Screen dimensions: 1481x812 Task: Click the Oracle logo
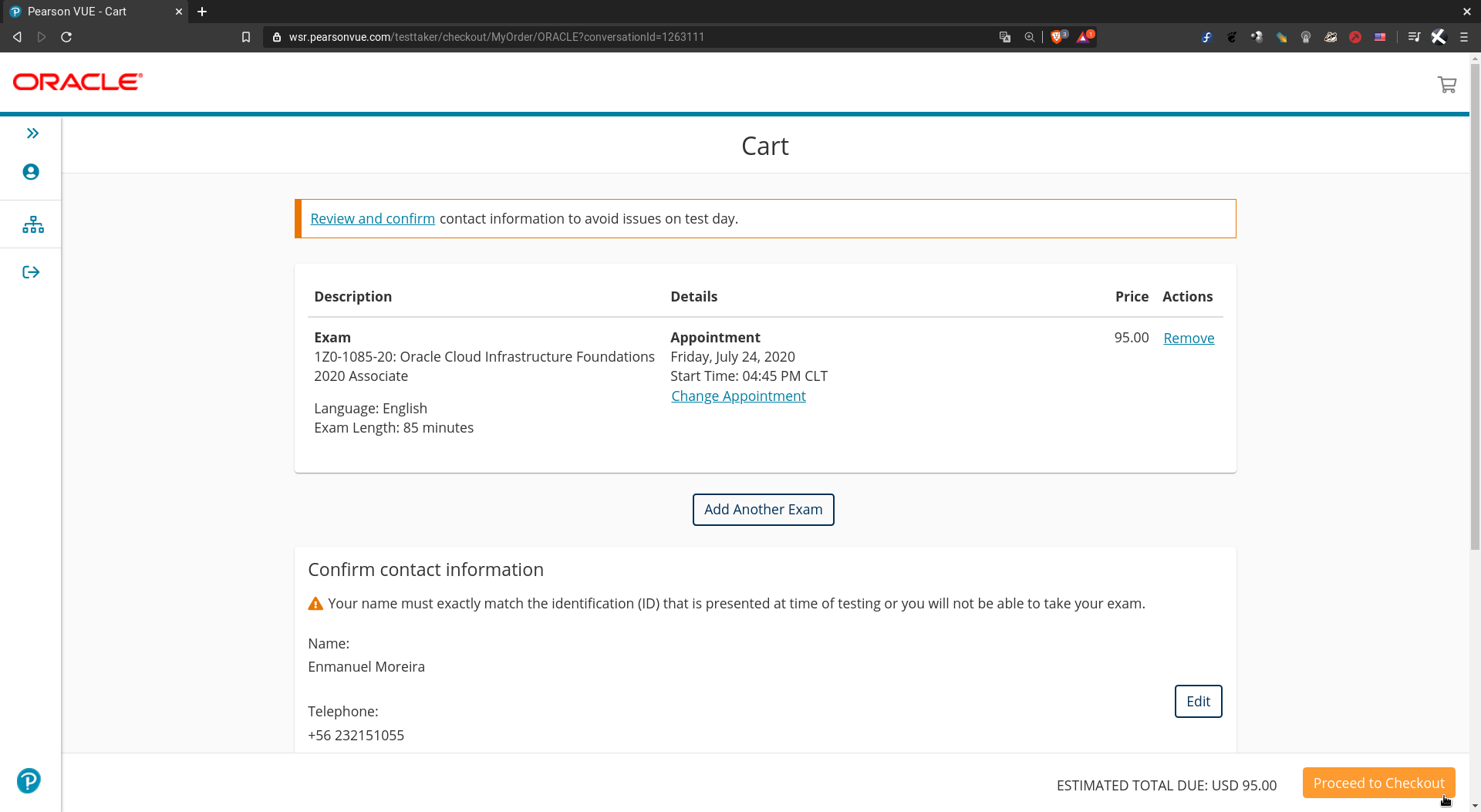tap(78, 82)
